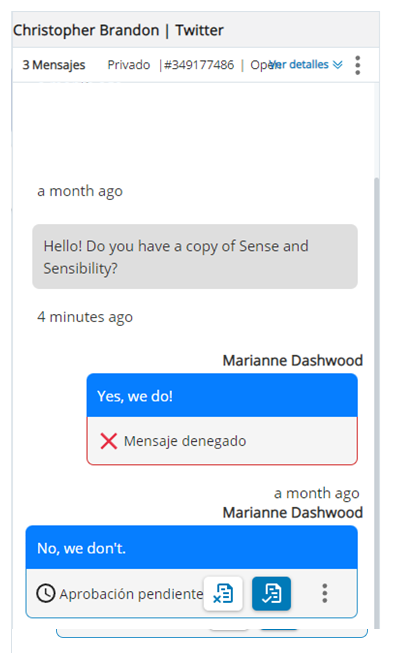Click the conversation vertical scrollbar
Image resolution: width=393 pixels, height=653 pixels.
(x=377, y=402)
